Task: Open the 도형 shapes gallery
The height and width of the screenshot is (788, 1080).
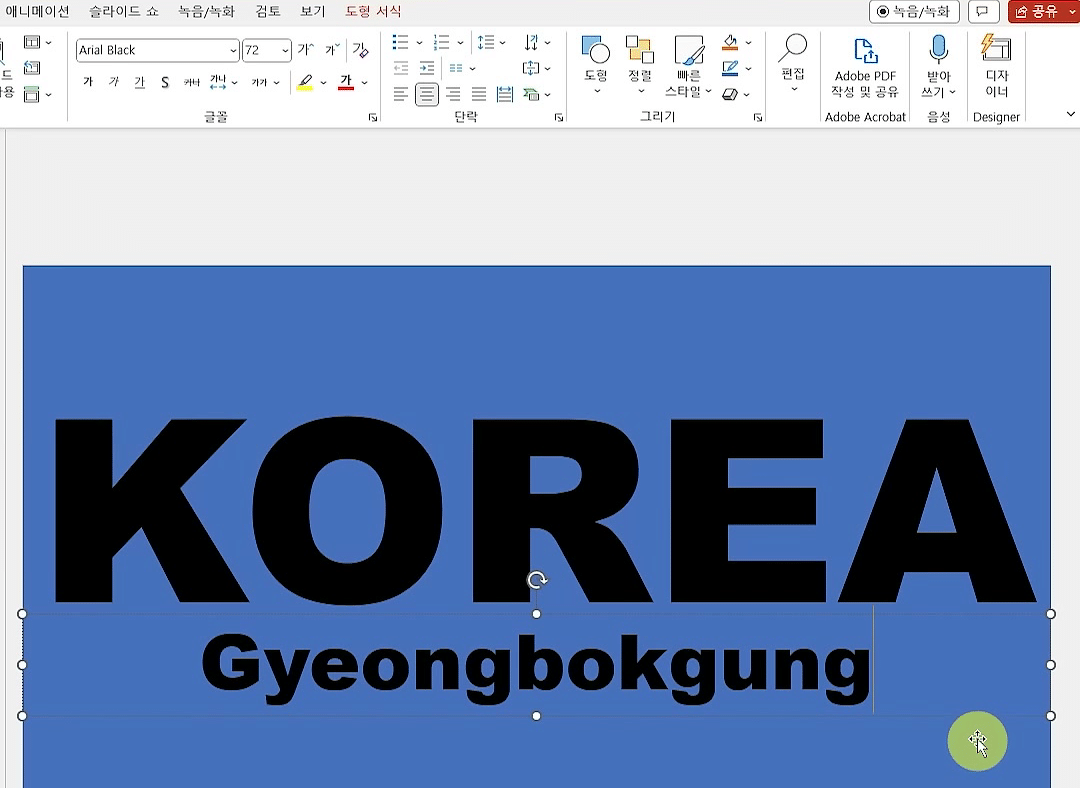Action: pos(596,65)
